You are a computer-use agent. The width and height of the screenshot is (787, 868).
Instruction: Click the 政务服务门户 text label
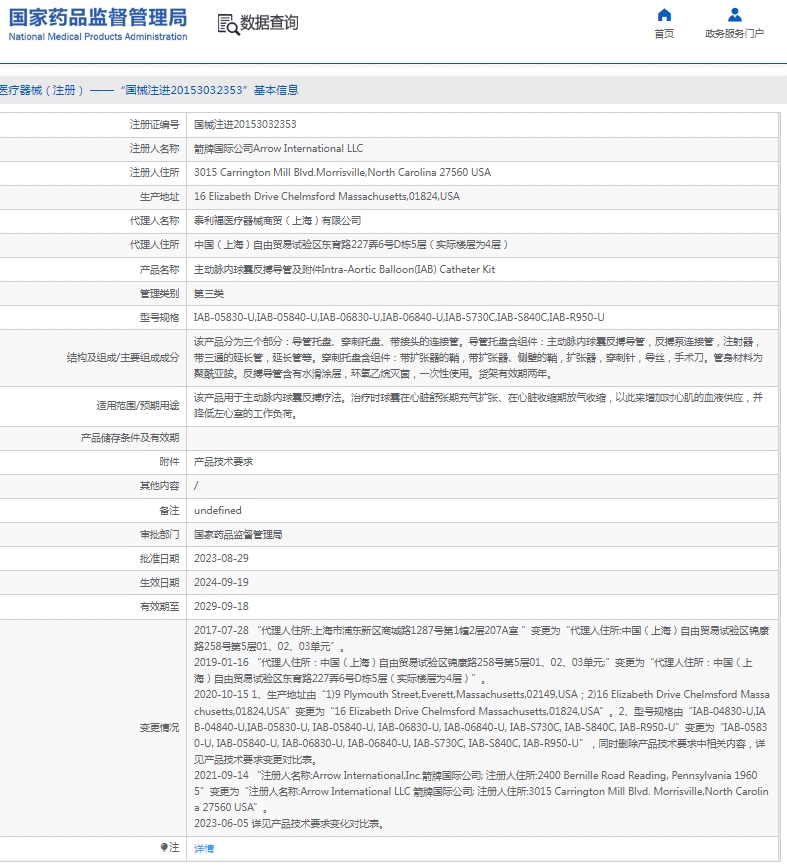coord(734,34)
